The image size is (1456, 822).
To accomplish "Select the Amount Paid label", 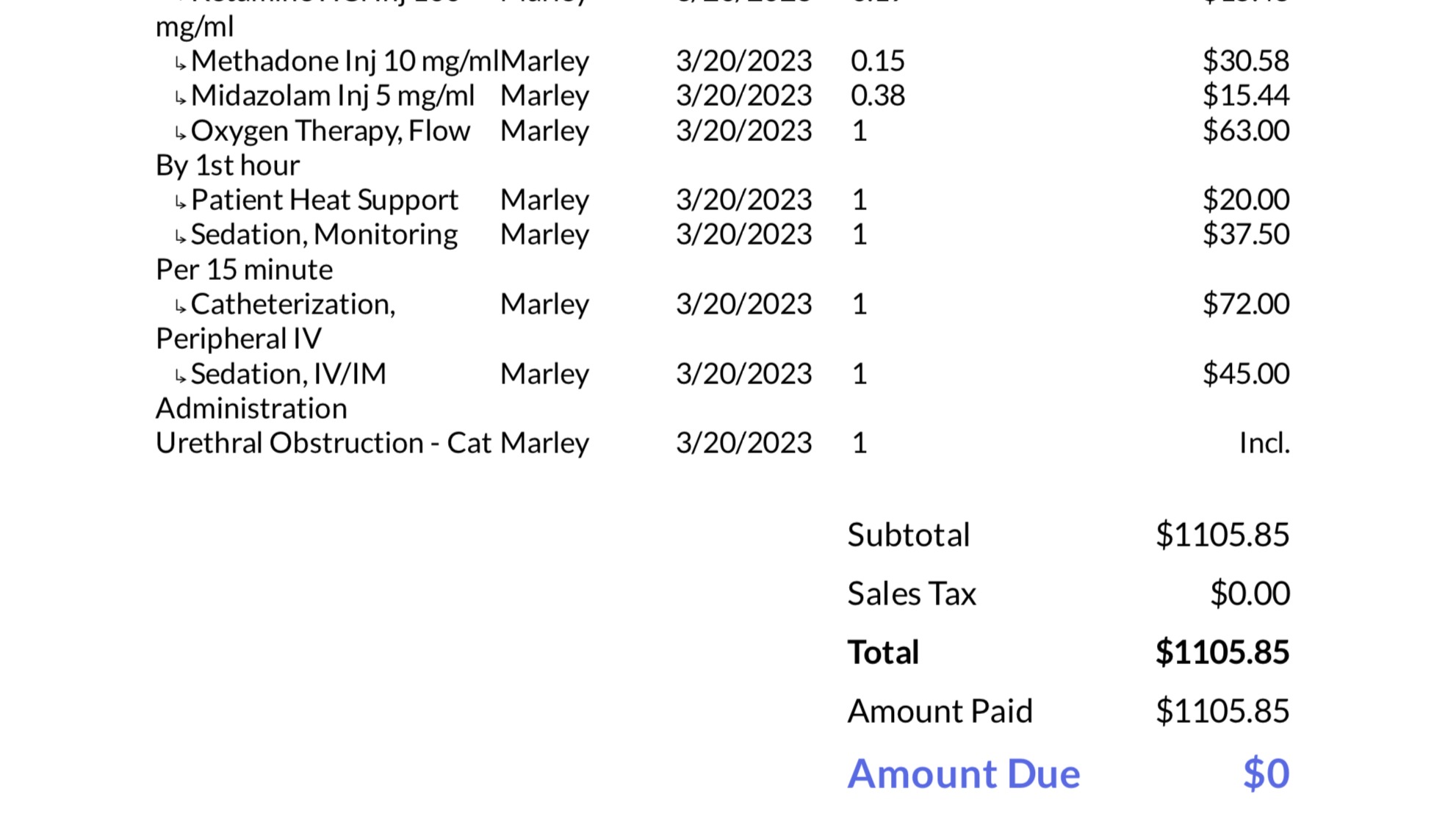I will [x=940, y=711].
